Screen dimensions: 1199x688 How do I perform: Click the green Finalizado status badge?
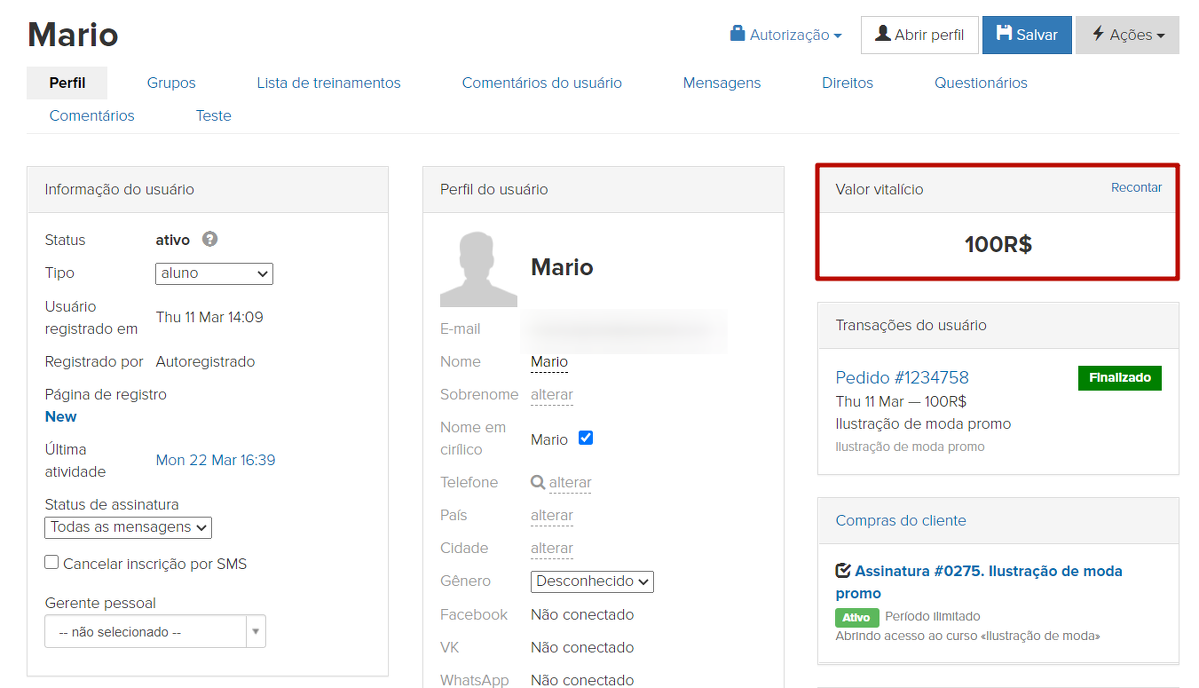click(x=1119, y=378)
